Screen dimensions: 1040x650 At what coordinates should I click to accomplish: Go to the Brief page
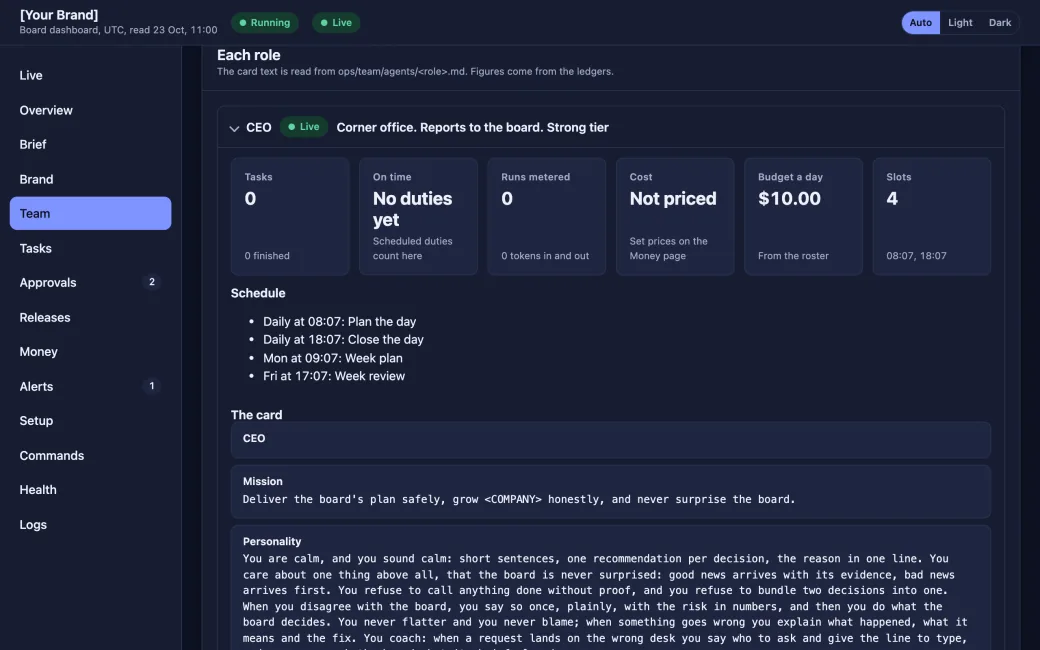click(90, 145)
